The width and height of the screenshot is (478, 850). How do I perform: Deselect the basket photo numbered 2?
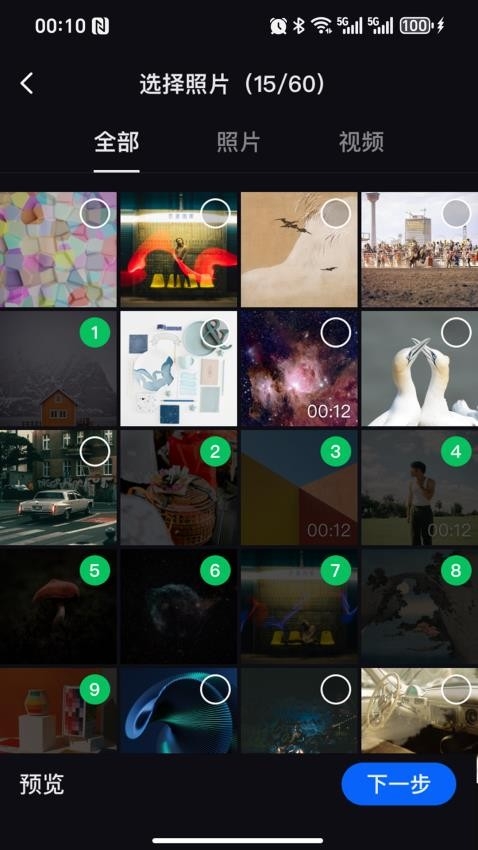(215, 452)
